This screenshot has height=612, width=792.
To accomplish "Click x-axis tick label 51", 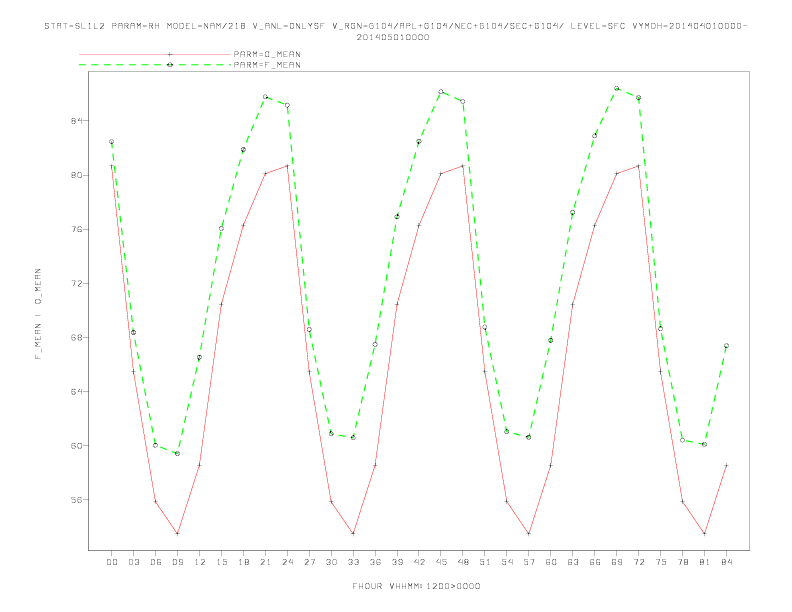I will tap(485, 562).
